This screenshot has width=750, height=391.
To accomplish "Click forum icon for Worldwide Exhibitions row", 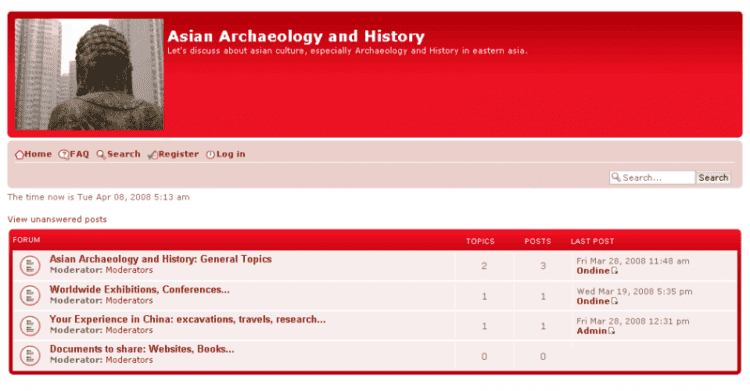I will [x=30, y=296].
